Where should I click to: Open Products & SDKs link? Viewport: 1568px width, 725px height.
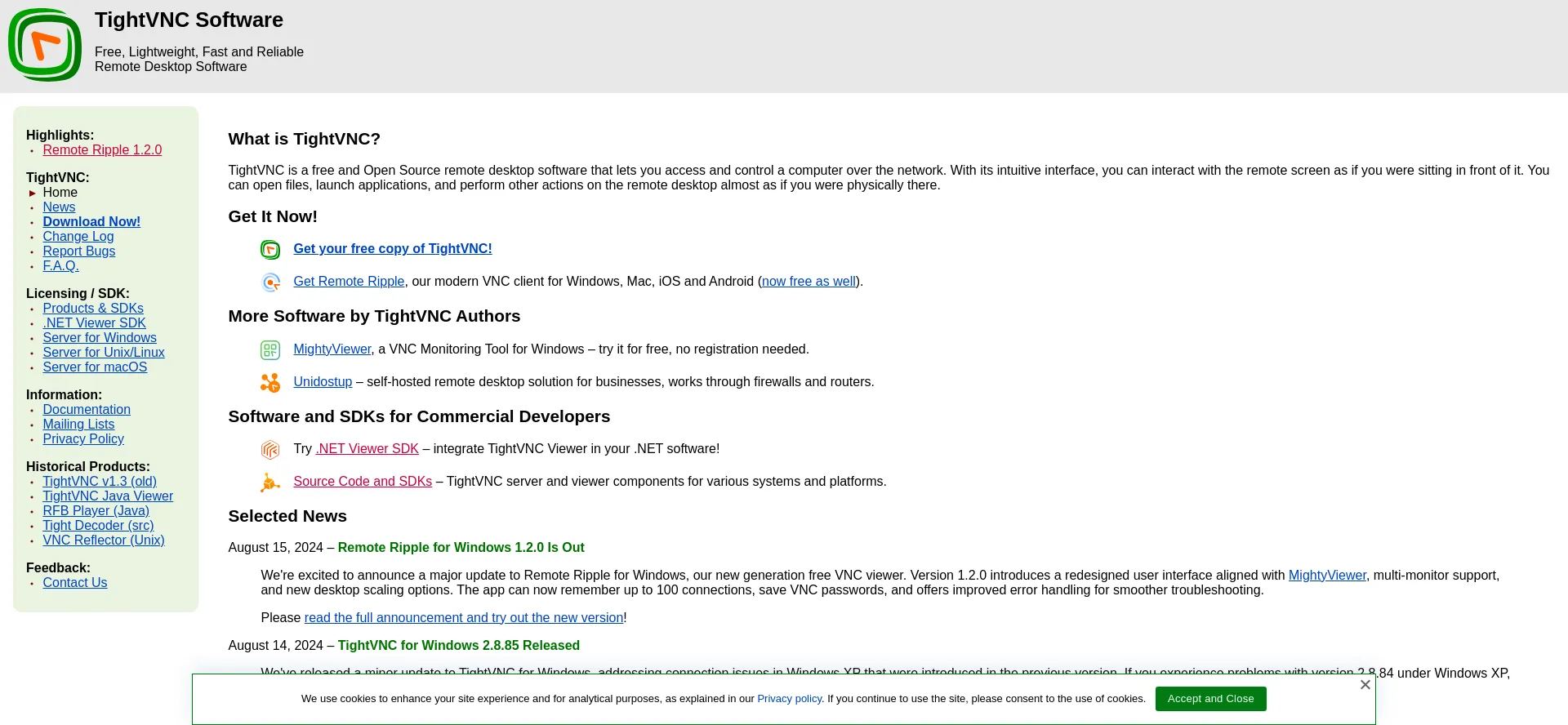93,309
